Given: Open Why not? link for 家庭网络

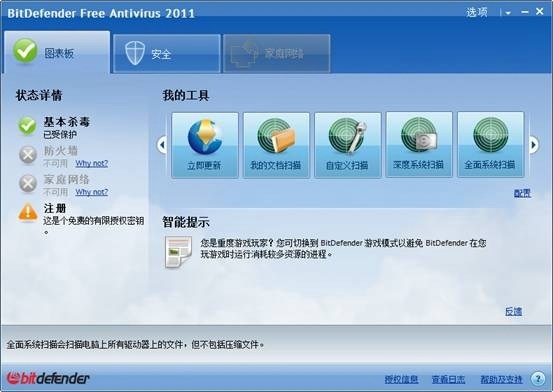Looking at the screenshot, I should coord(92,192).
